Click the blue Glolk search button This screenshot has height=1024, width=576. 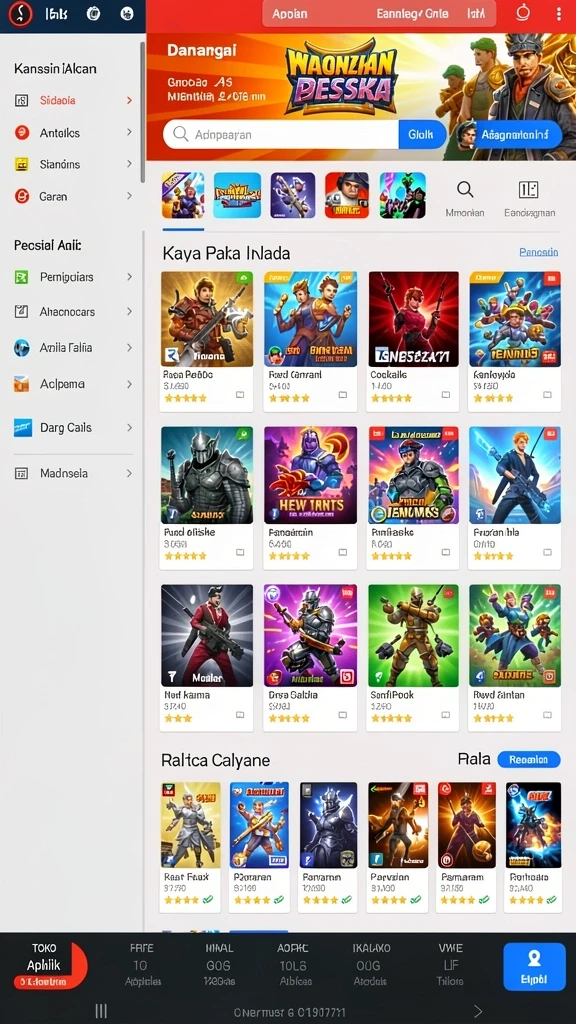click(x=422, y=135)
